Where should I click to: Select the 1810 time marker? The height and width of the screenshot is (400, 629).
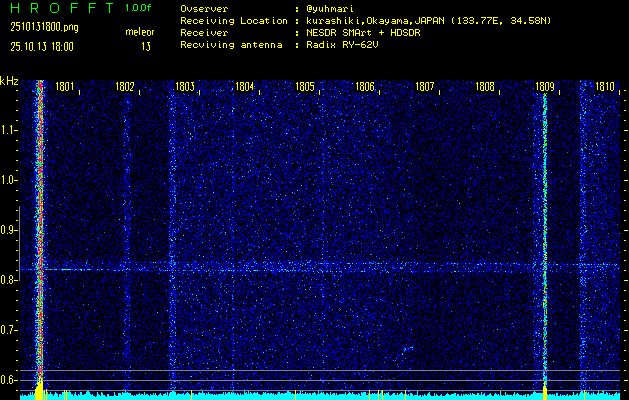[x=604, y=87]
